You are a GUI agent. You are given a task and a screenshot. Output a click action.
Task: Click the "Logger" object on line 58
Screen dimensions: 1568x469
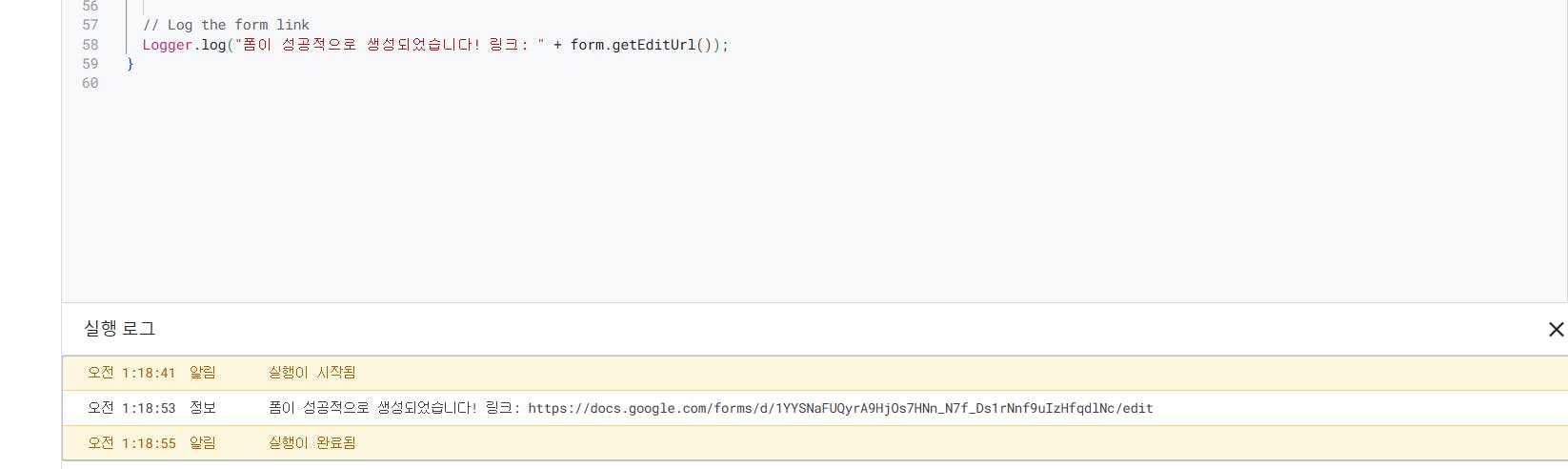pyautogui.click(x=167, y=45)
